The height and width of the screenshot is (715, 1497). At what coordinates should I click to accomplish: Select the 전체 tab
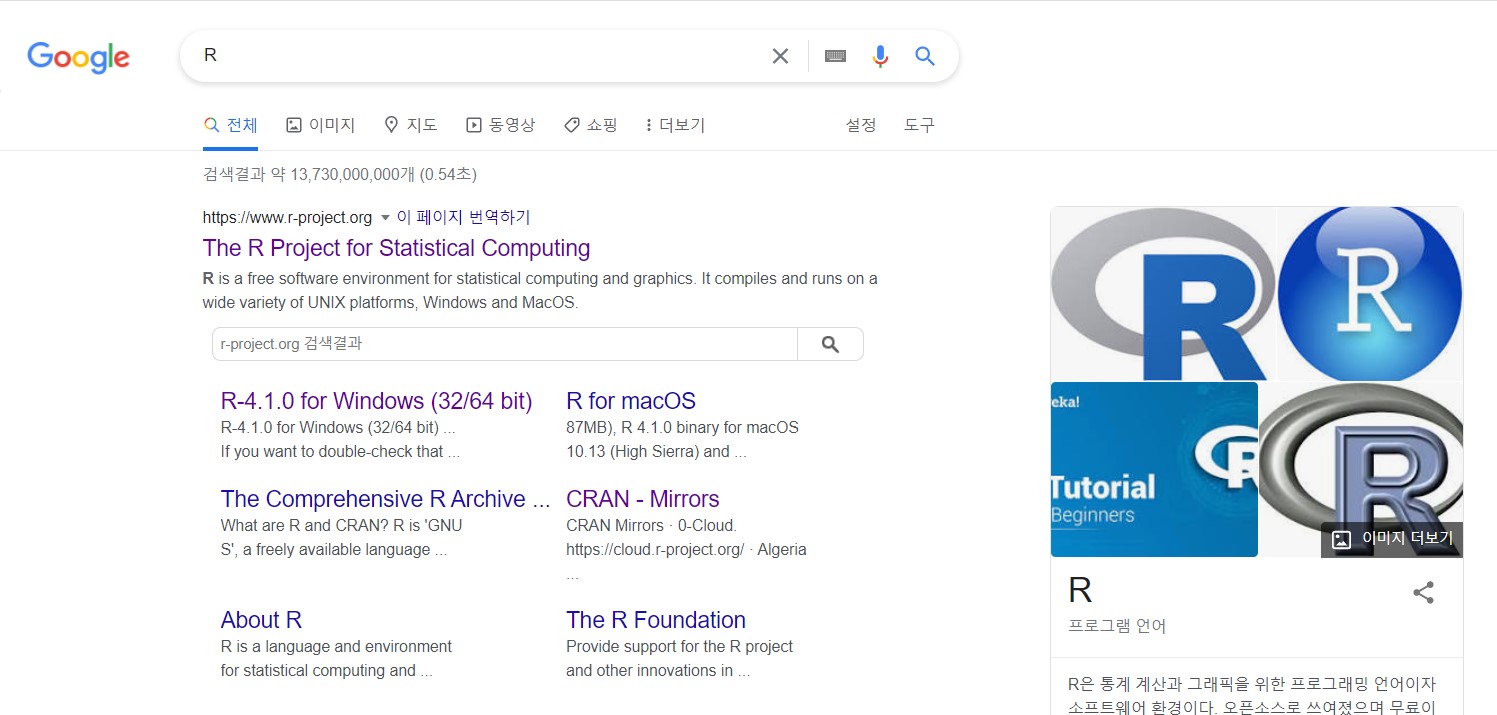tap(230, 125)
